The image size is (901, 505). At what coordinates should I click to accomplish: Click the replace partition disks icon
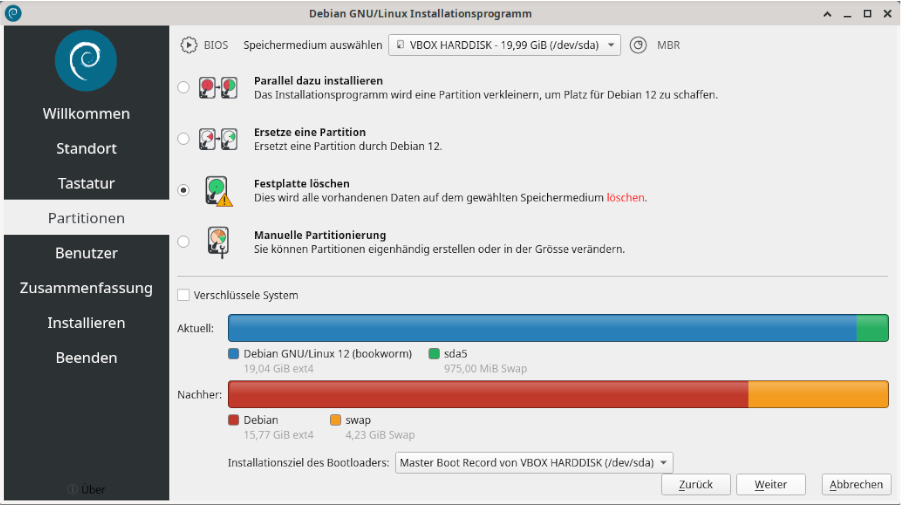point(218,139)
